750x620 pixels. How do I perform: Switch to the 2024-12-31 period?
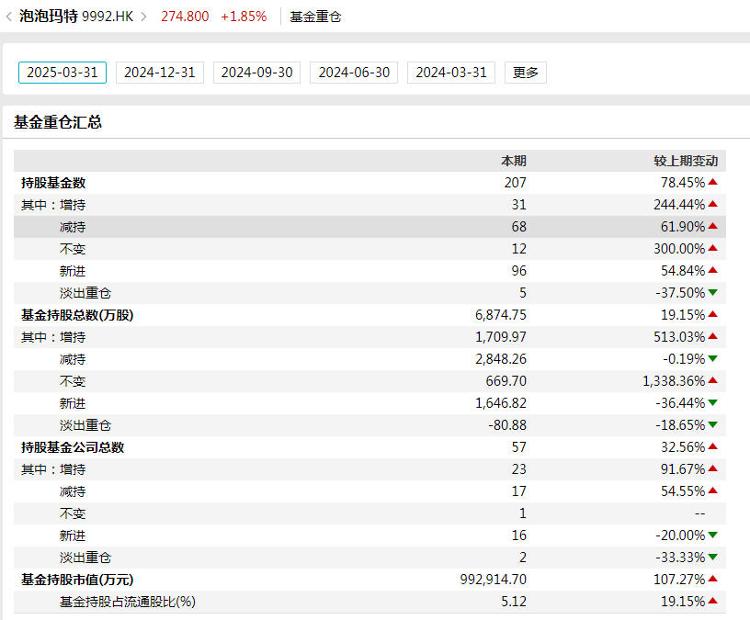tap(160, 73)
